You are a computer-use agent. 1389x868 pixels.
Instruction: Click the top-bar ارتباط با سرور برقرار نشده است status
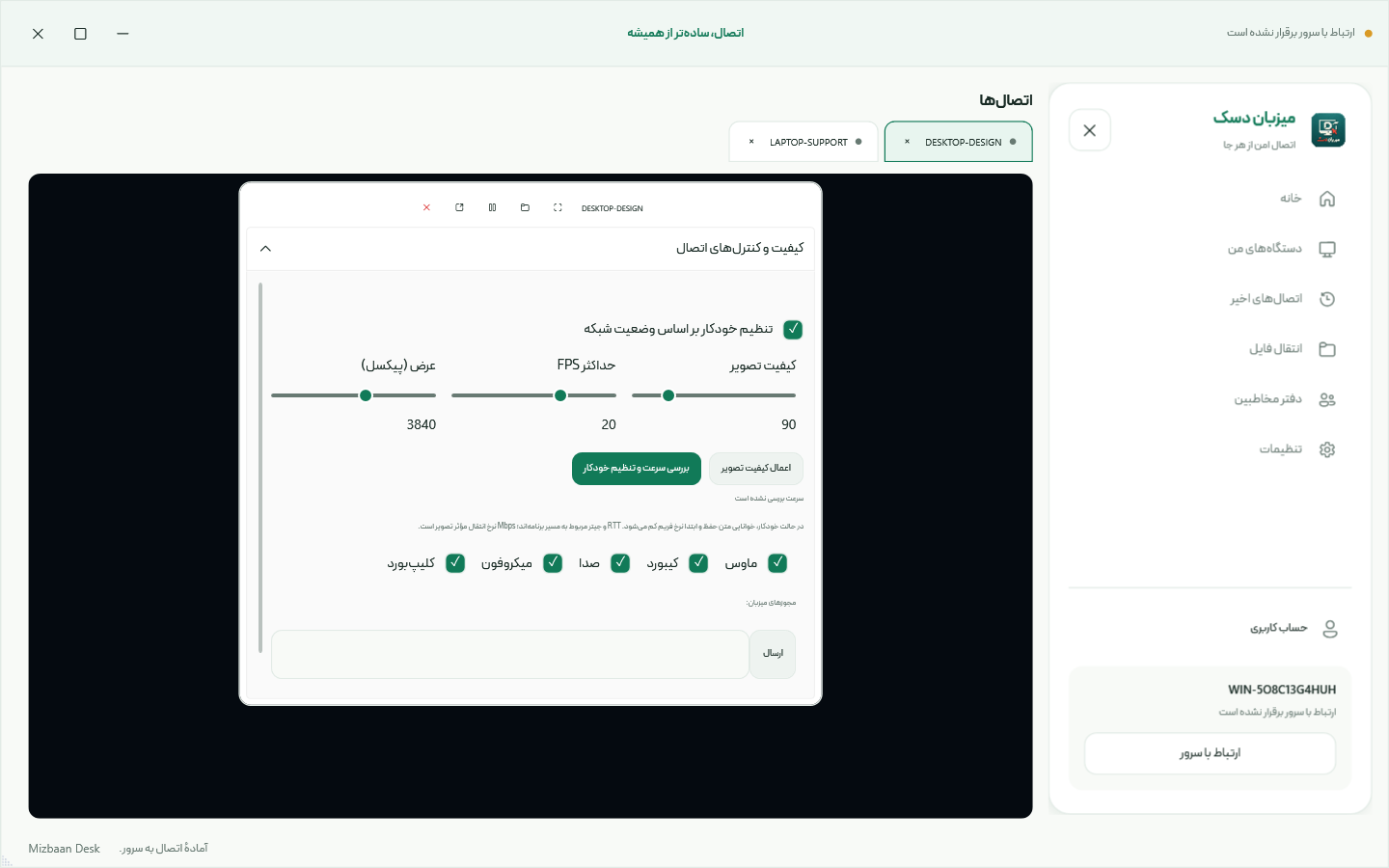1291,33
